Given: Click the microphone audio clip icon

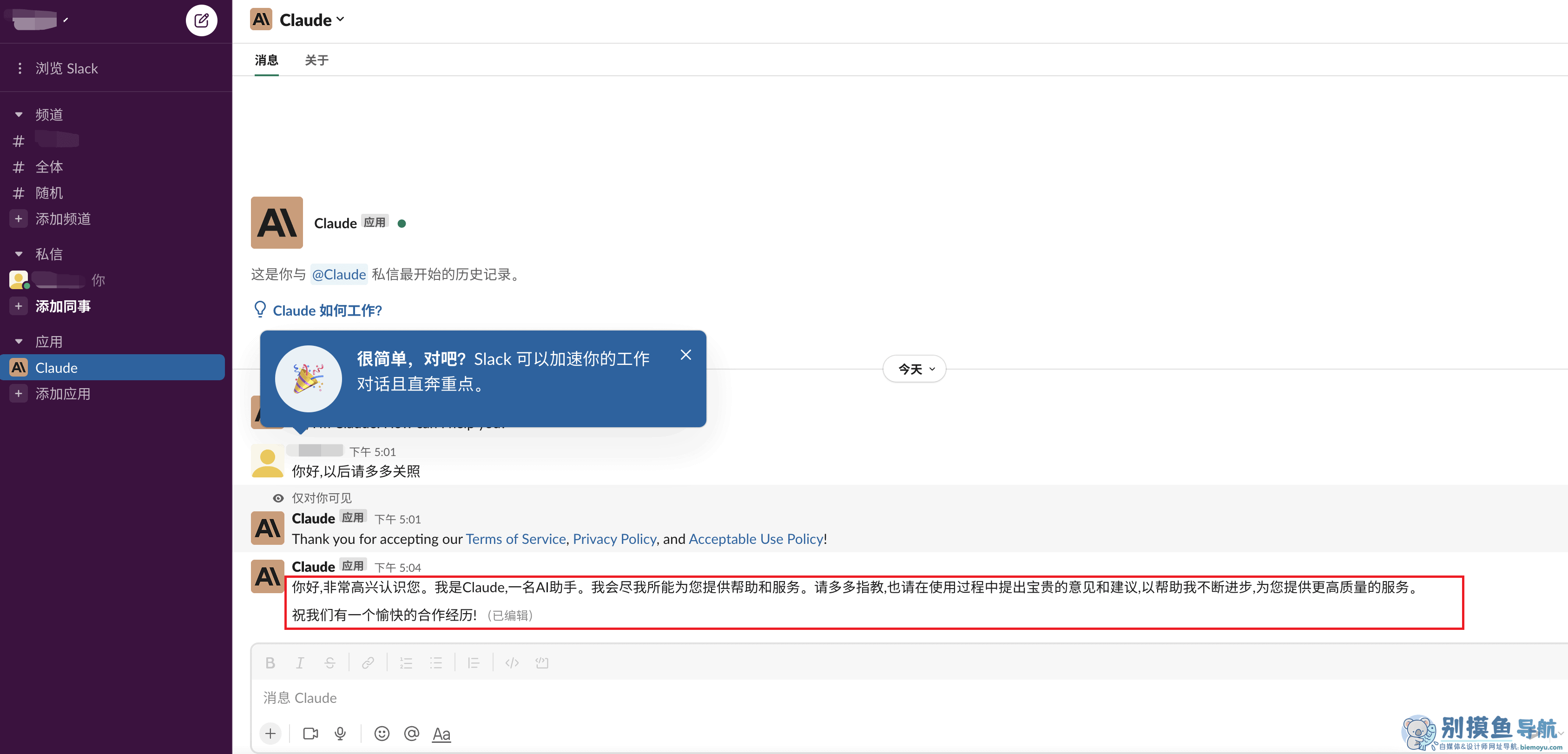Looking at the screenshot, I should (340, 733).
